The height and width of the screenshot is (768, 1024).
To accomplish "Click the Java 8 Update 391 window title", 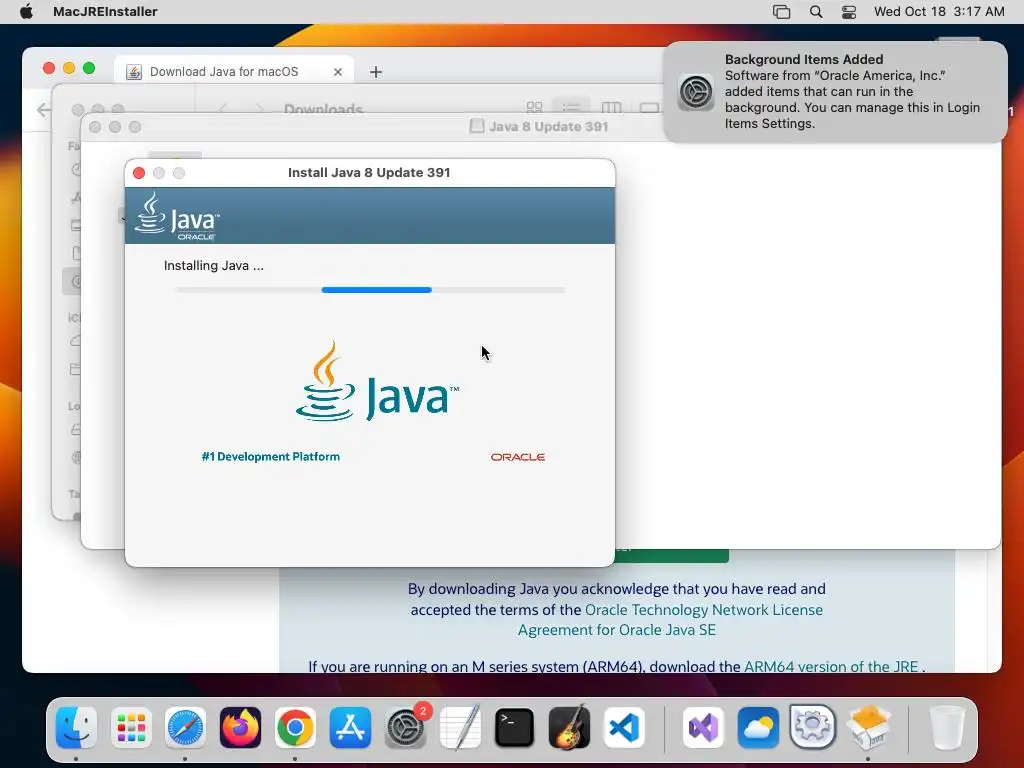I will (548, 127).
